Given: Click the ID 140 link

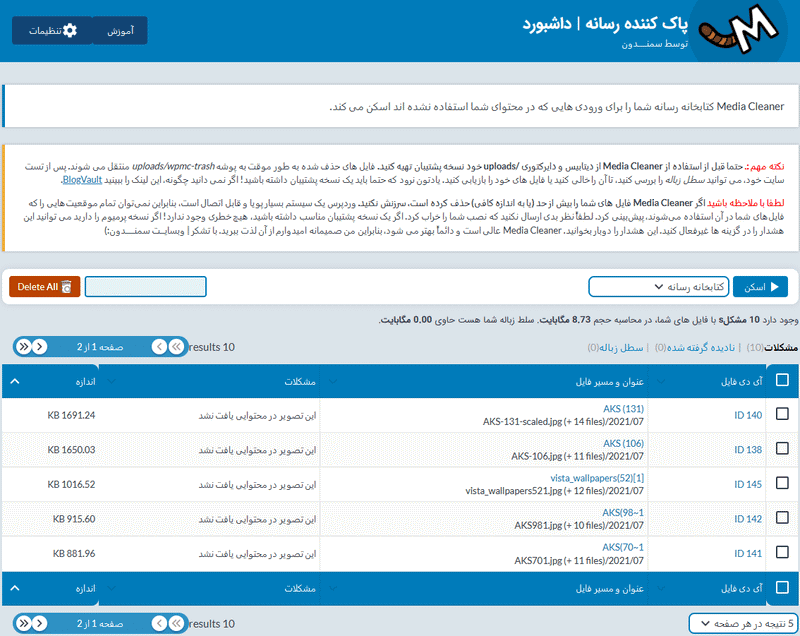Looking at the screenshot, I should 748,415.
